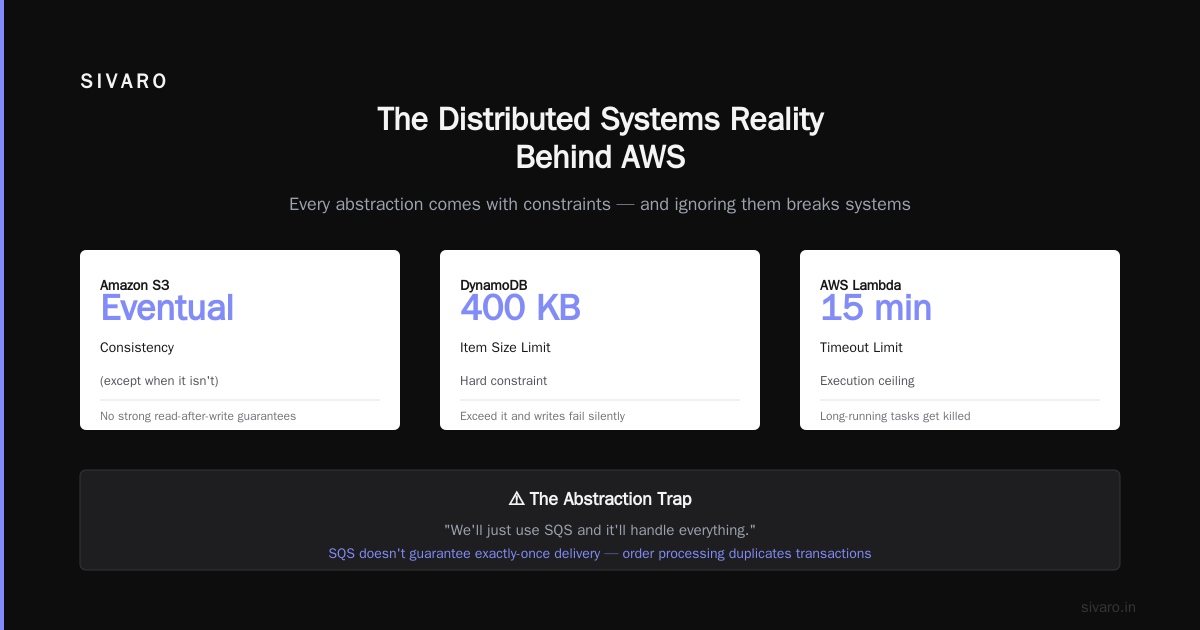Click 'Timeout Limit' text
The image size is (1200, 630).
(861, 348)
